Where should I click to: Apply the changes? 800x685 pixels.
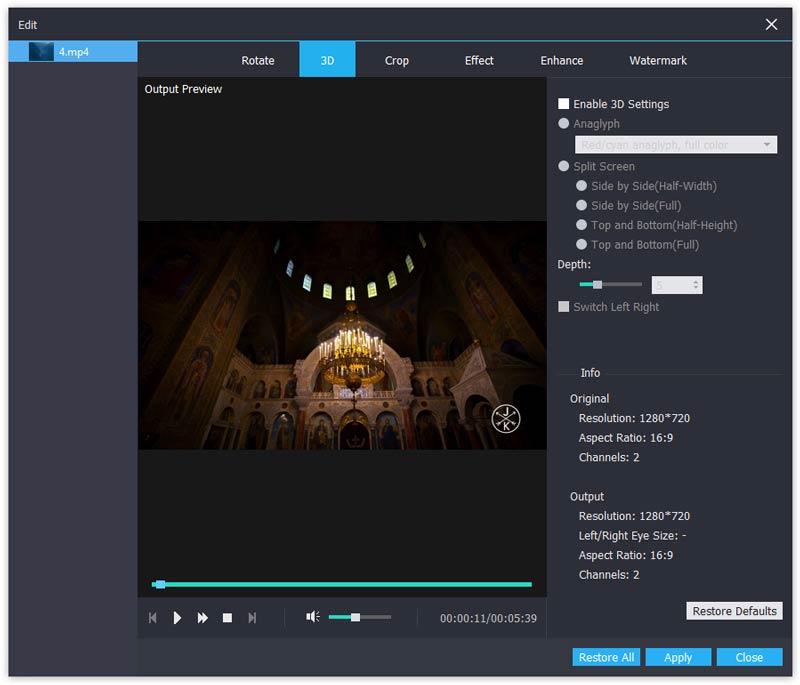[678, 657]
